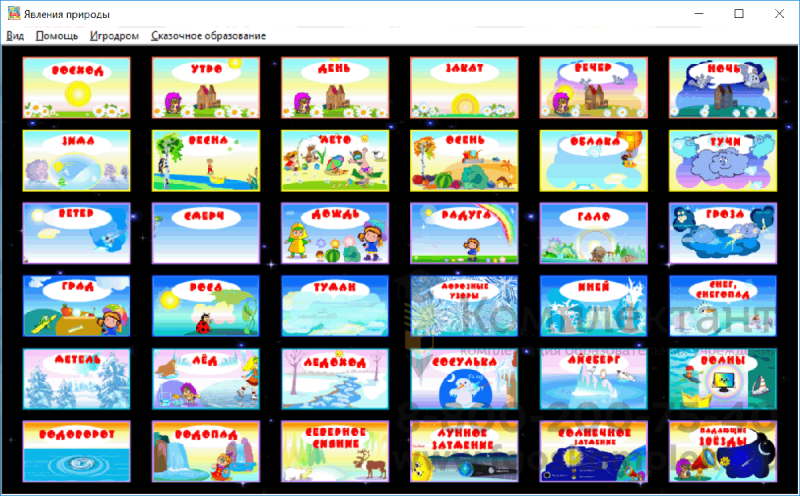
Task: Click the Туман card
Action: [335, 306]
